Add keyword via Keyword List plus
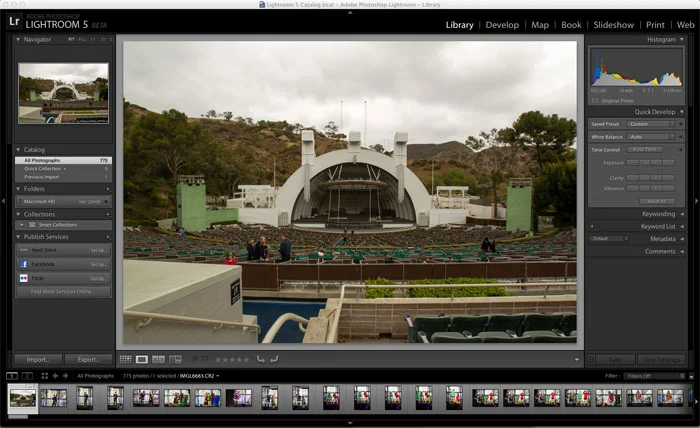 [592, 227]
